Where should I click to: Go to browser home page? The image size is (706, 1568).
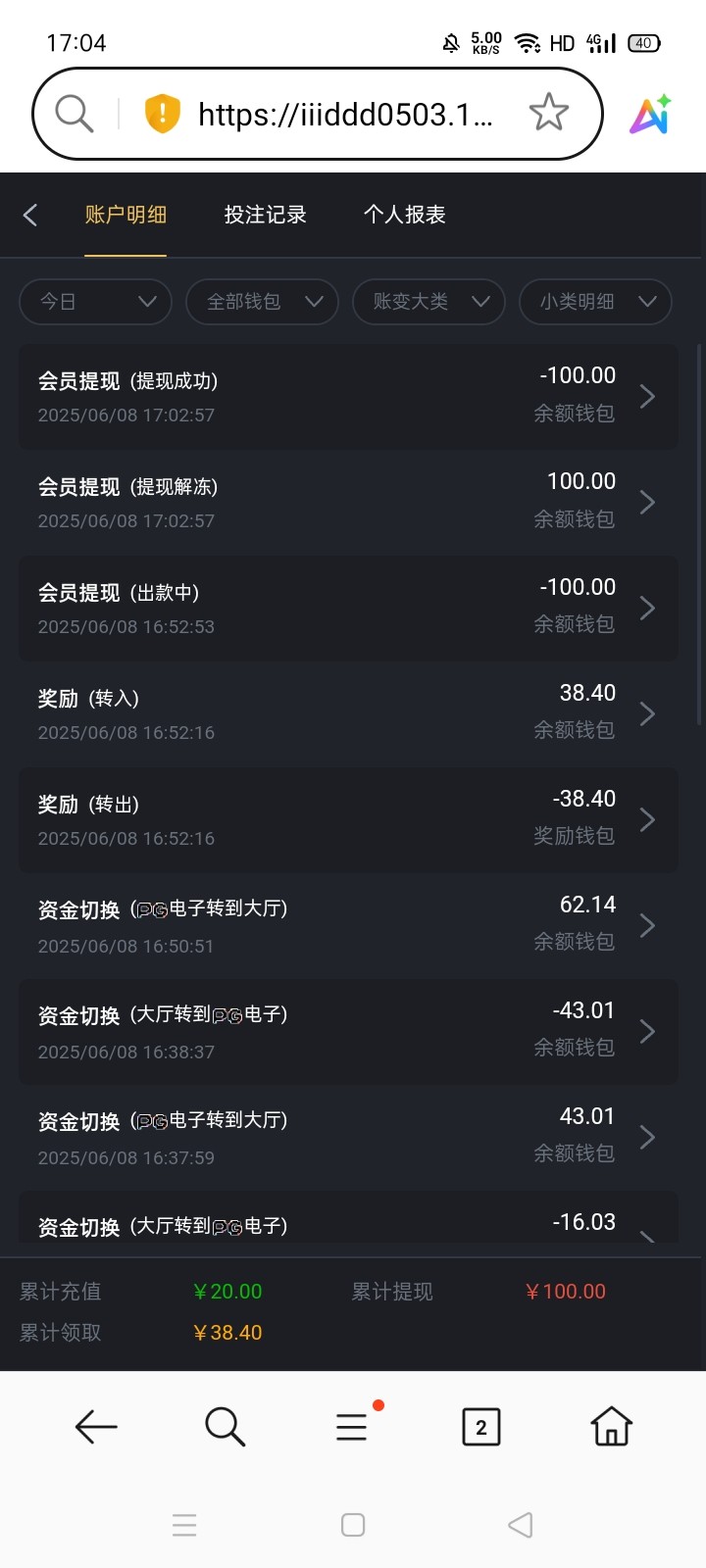(611, 1426)
